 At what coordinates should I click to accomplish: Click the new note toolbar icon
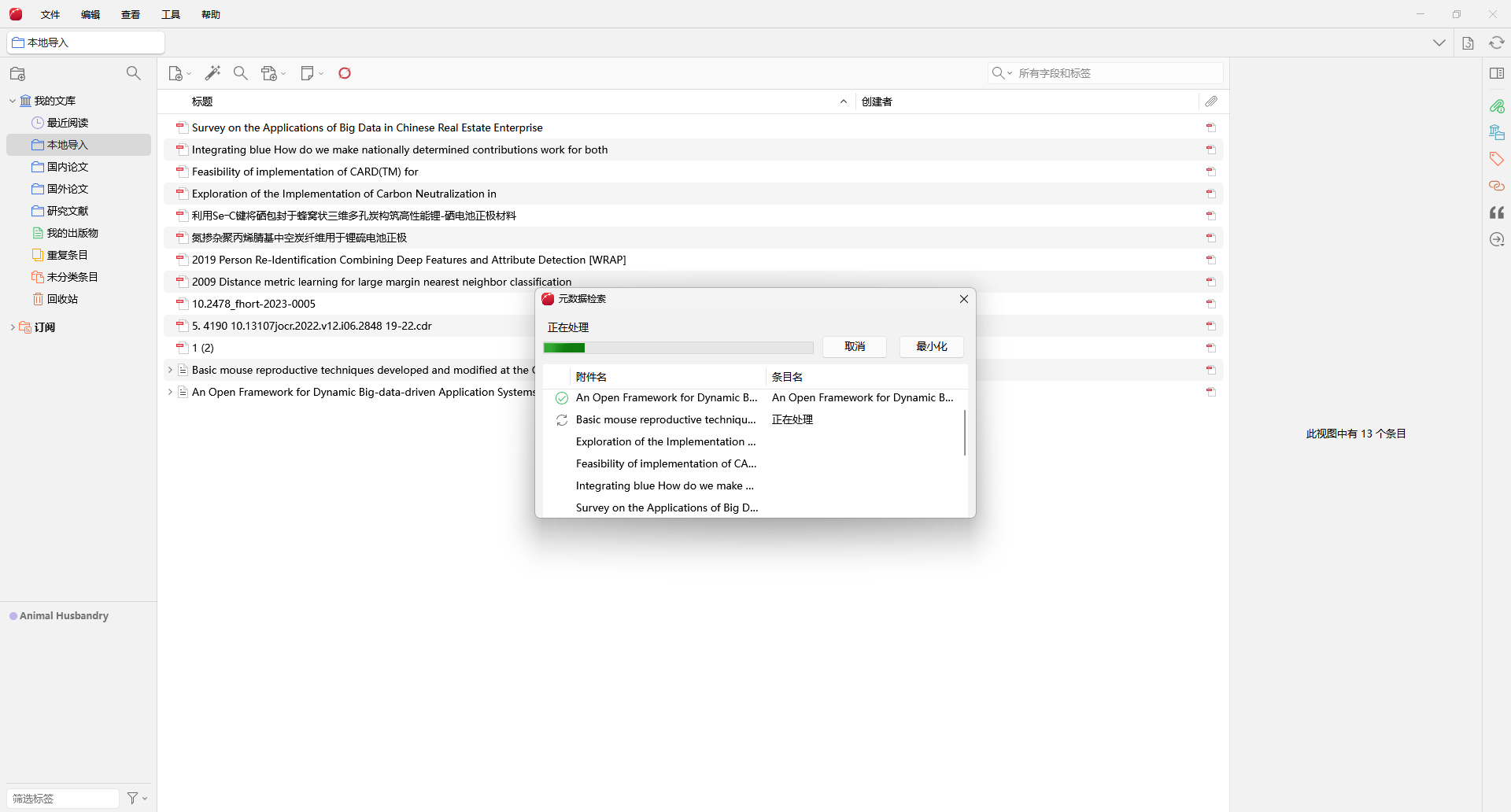click(x=312, y=73)
